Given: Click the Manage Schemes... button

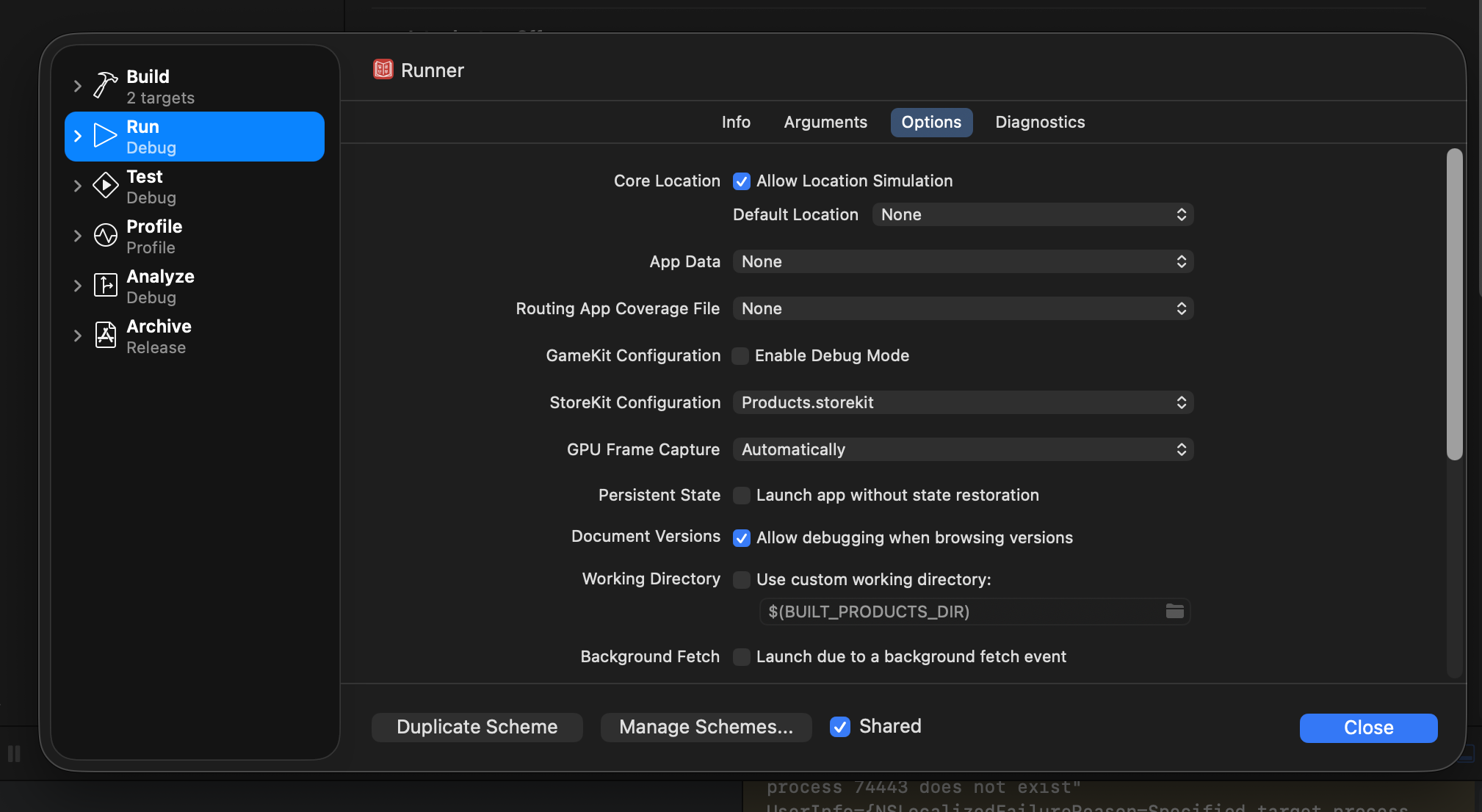Looking at the screenshot, I should 706,727.
